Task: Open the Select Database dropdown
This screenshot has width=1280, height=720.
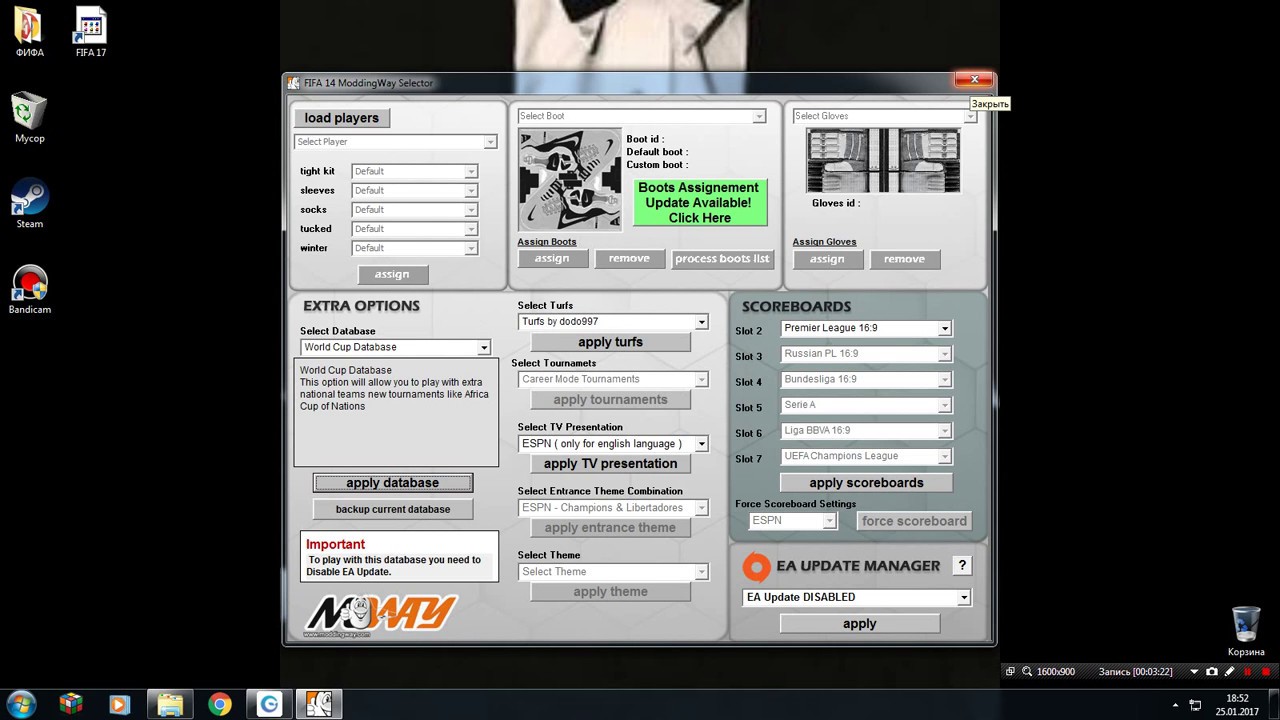Action: click(x=395, y=347)
